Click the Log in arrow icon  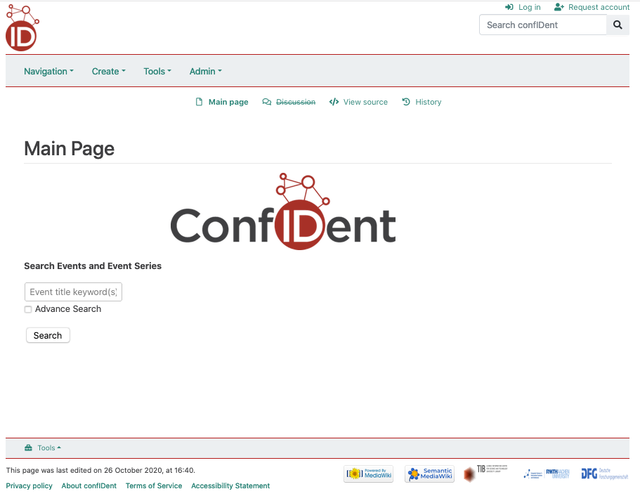pyautogui.click(x=509, y=7)
